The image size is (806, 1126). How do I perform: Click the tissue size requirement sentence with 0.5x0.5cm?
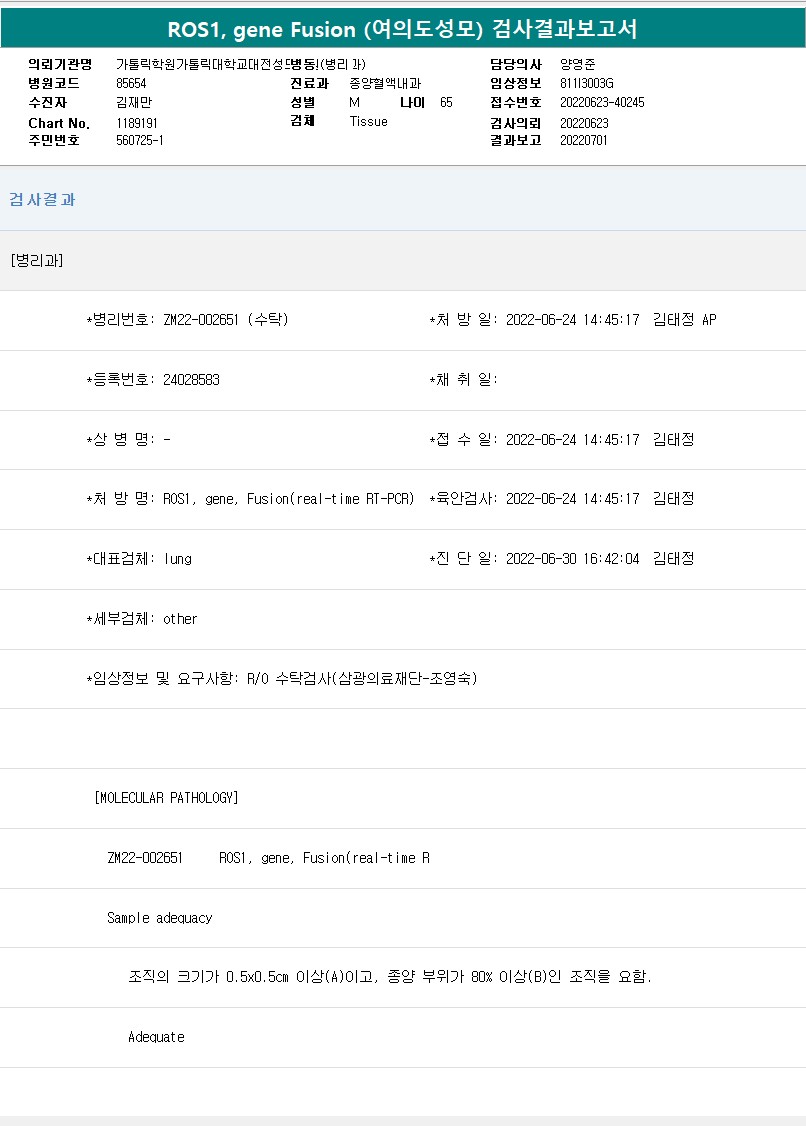[x=390, y=977]
